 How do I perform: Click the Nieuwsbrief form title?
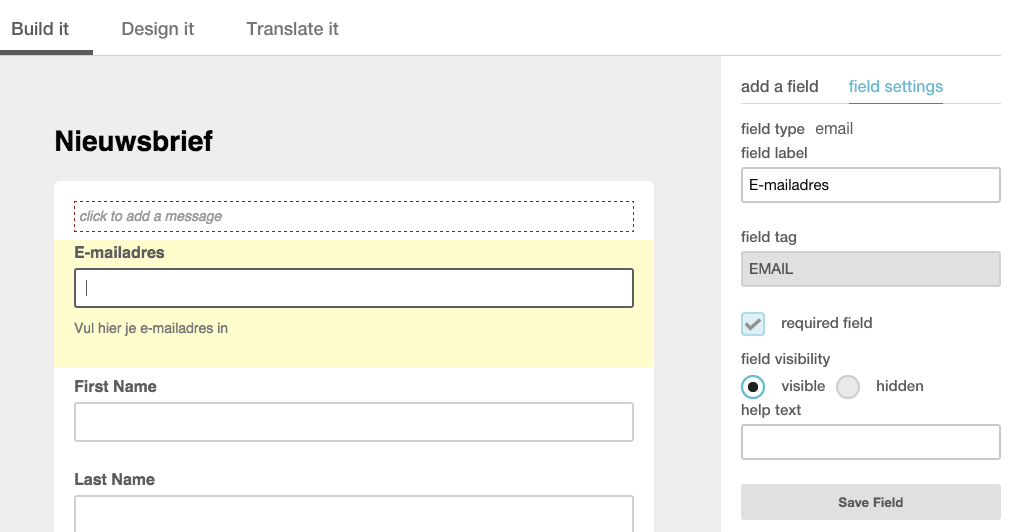coord(133,141)
